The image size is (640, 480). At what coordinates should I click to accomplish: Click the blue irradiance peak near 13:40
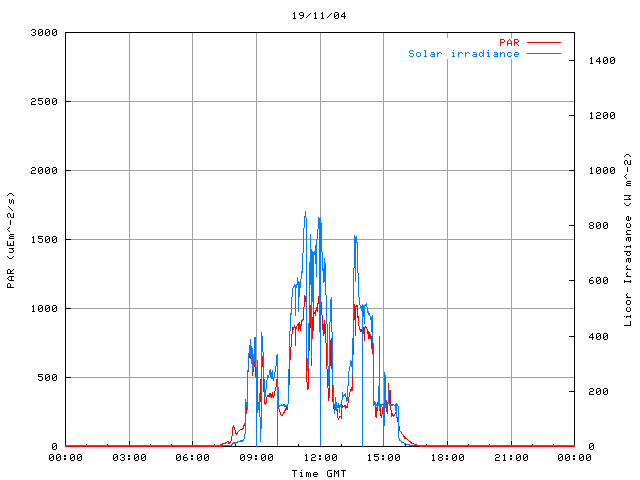click(x=356, y=237)
